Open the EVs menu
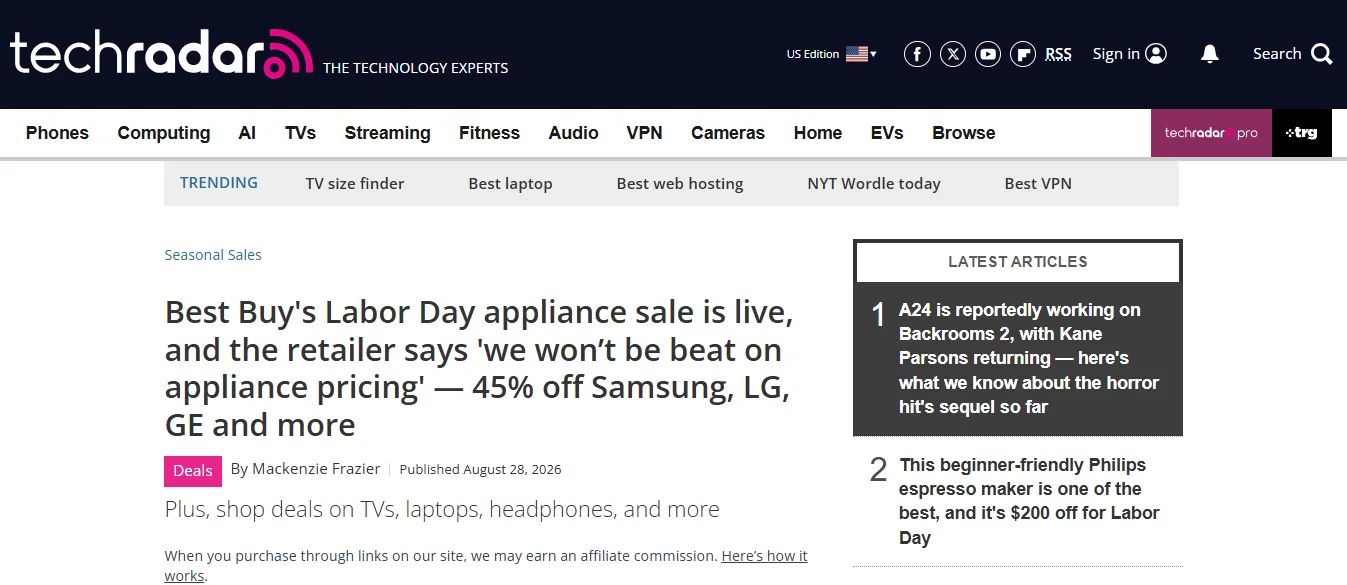The height and width of the screenshot is (585, 1347). tap(887, 133)
